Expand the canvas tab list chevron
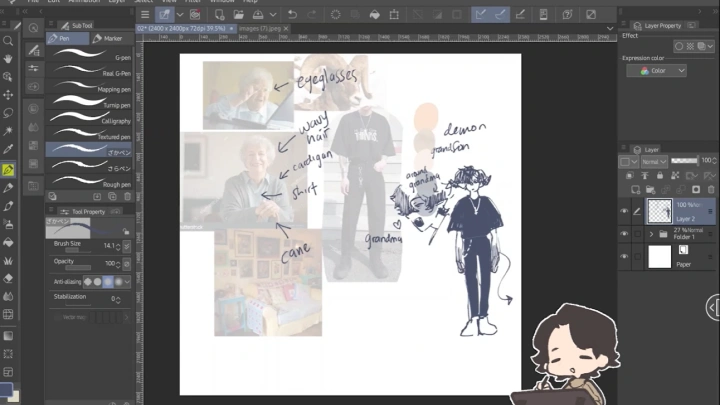 (610, 28)
